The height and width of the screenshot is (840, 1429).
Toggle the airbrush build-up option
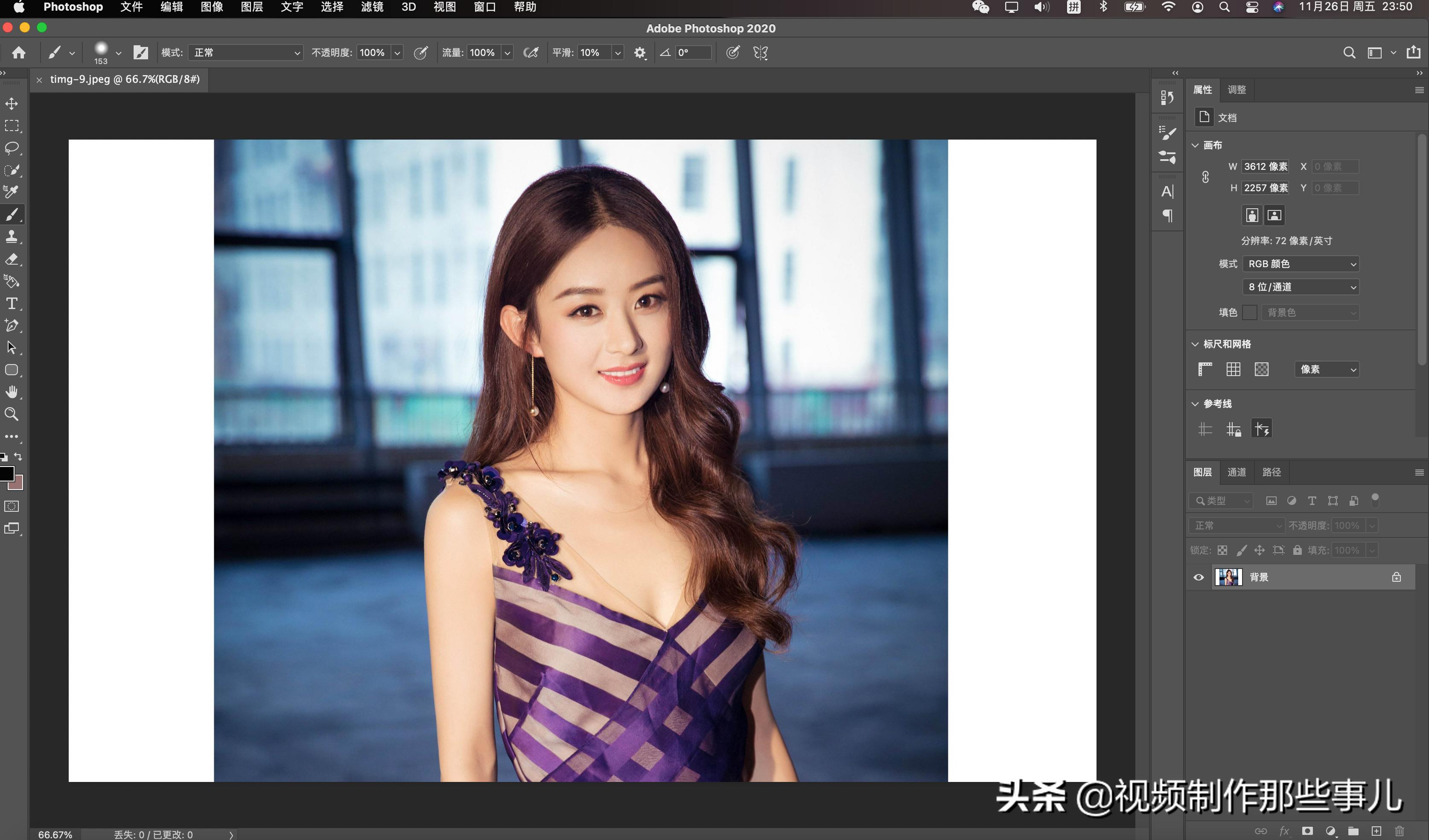tap(531, 53)
